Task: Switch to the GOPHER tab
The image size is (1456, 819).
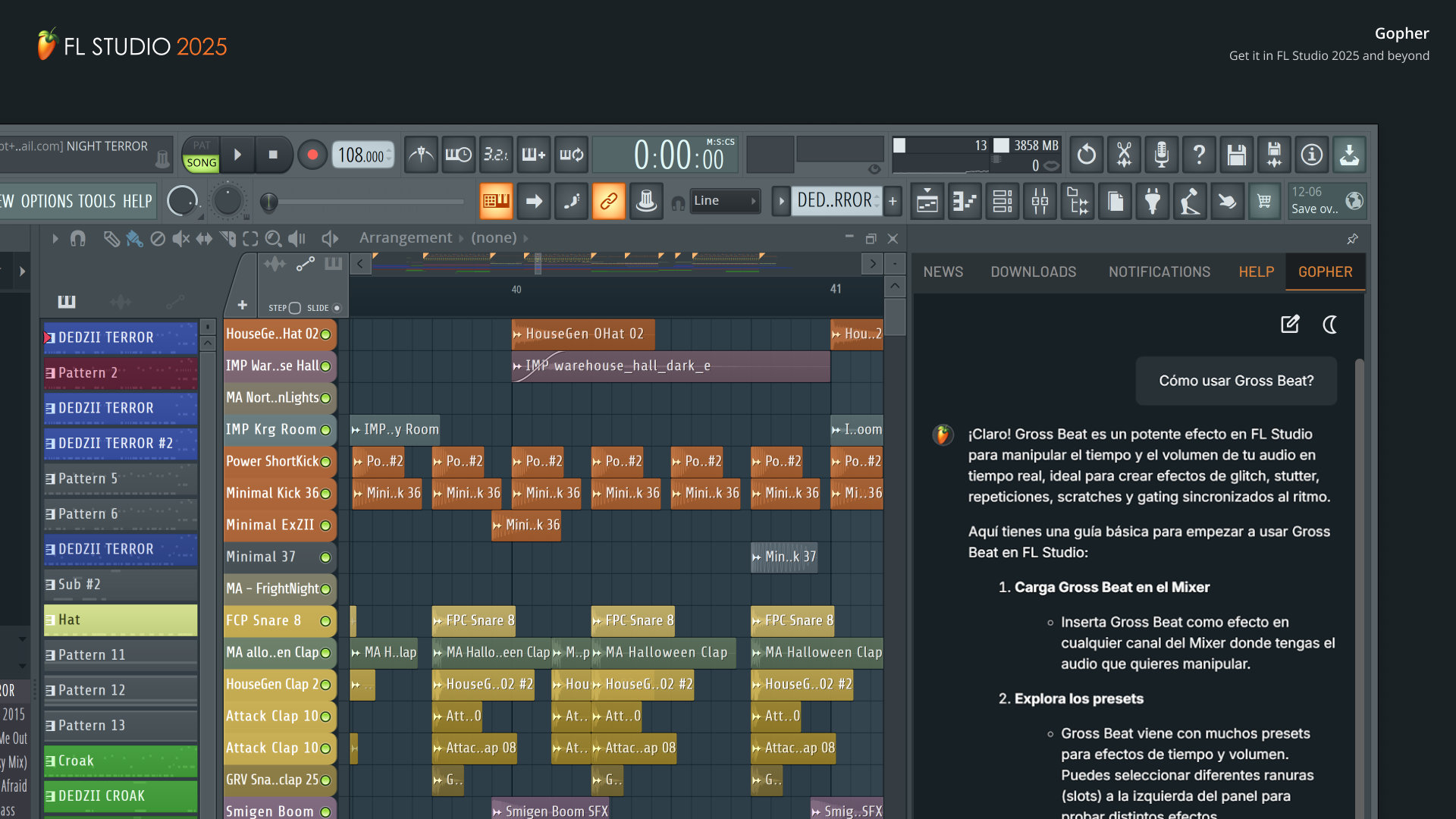Action: click(x=1326, y=272)
